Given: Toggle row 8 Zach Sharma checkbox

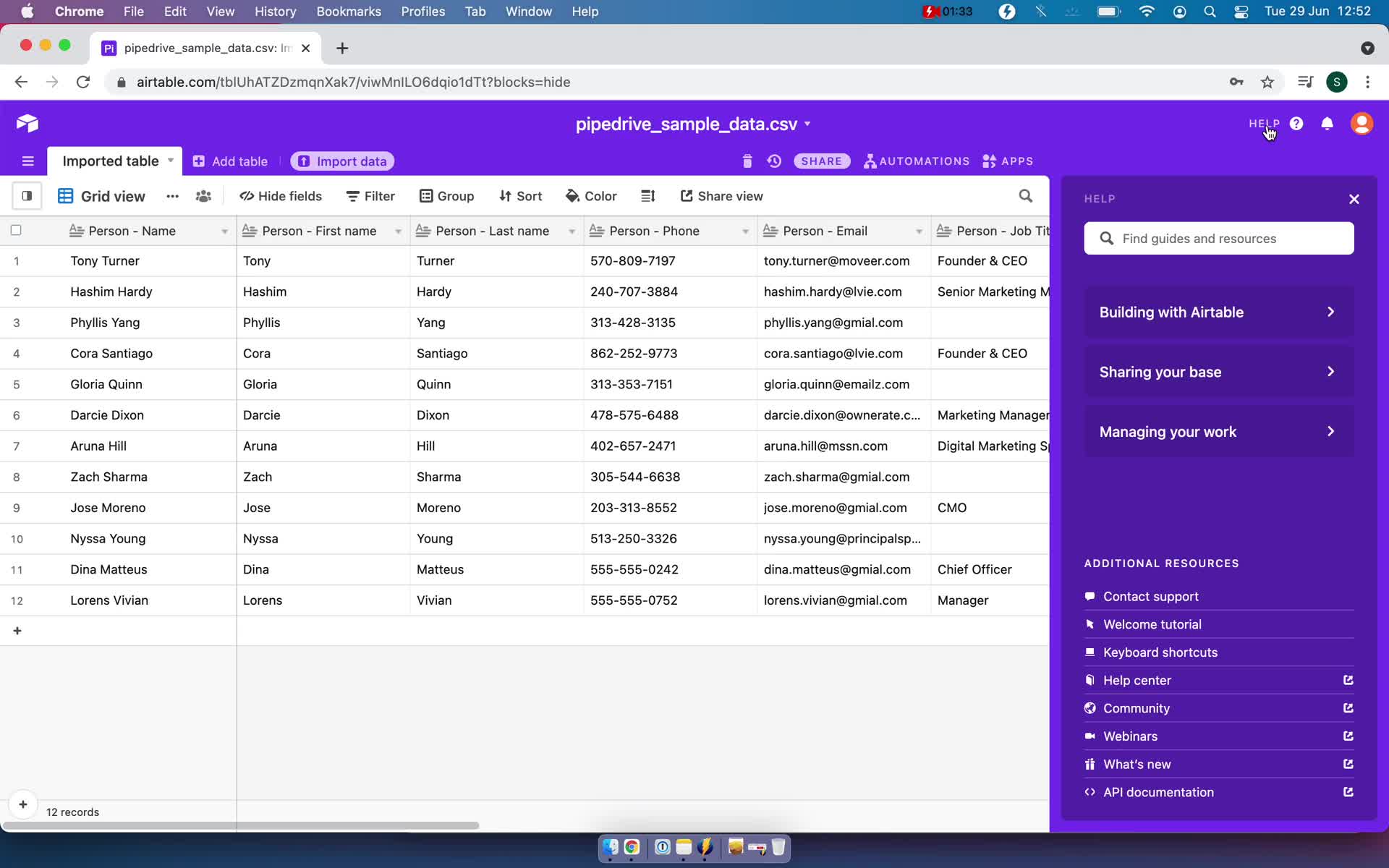Looking at the screenshot, I should pos(16,476).
